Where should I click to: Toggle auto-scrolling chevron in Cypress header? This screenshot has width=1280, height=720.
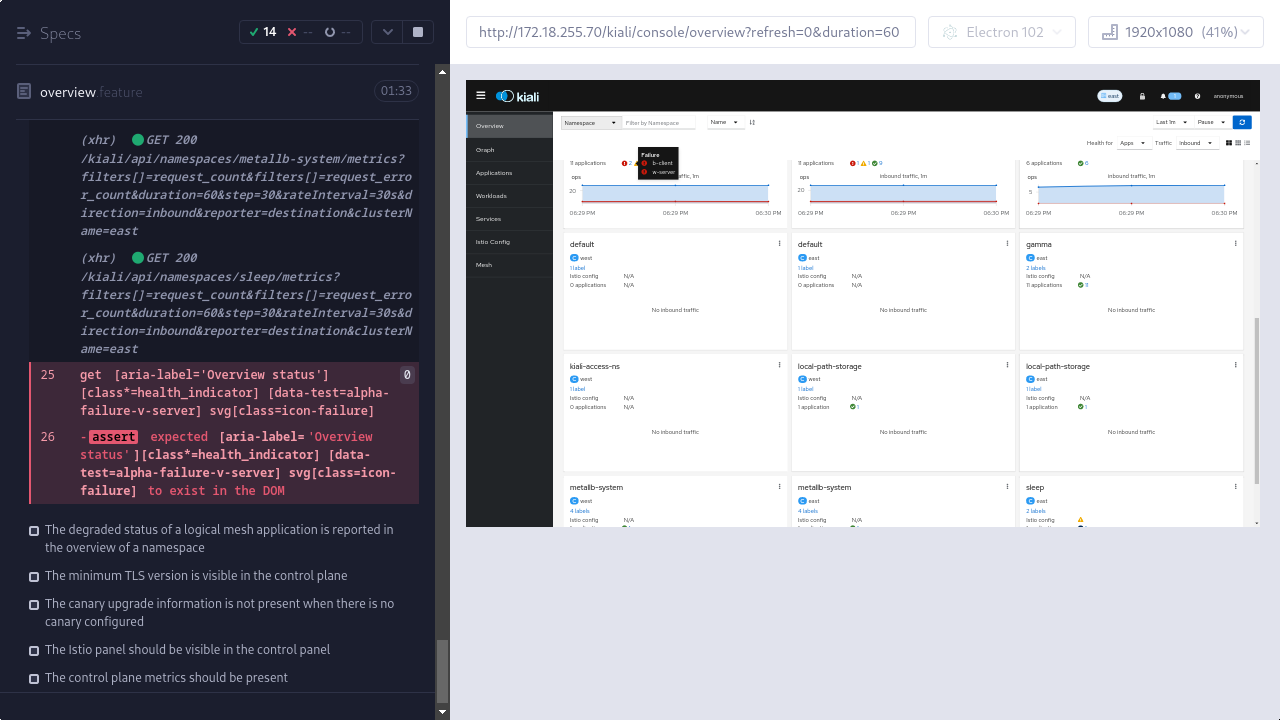389,32
